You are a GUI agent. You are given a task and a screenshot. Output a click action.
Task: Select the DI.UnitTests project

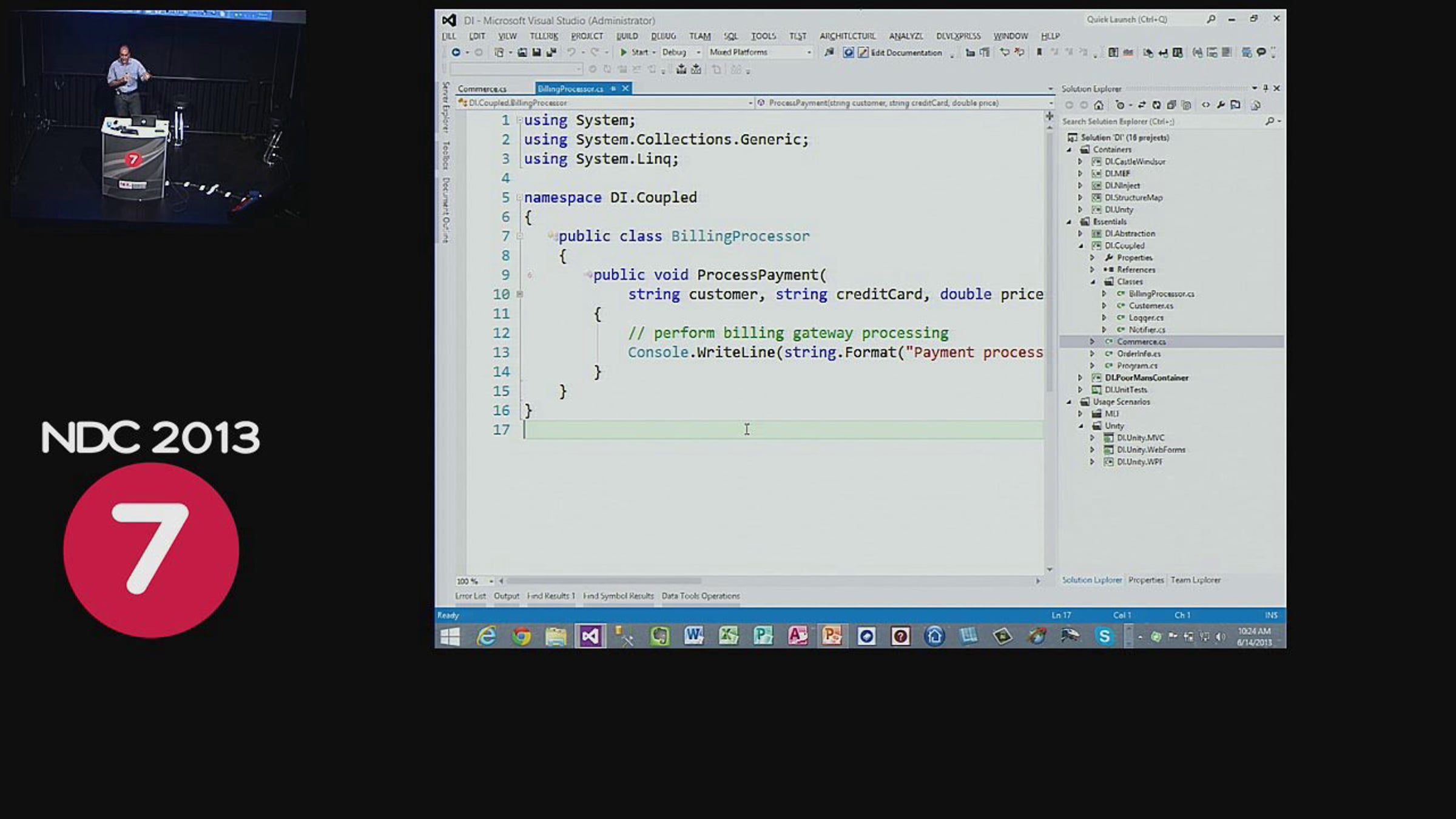click(1126, 389)
